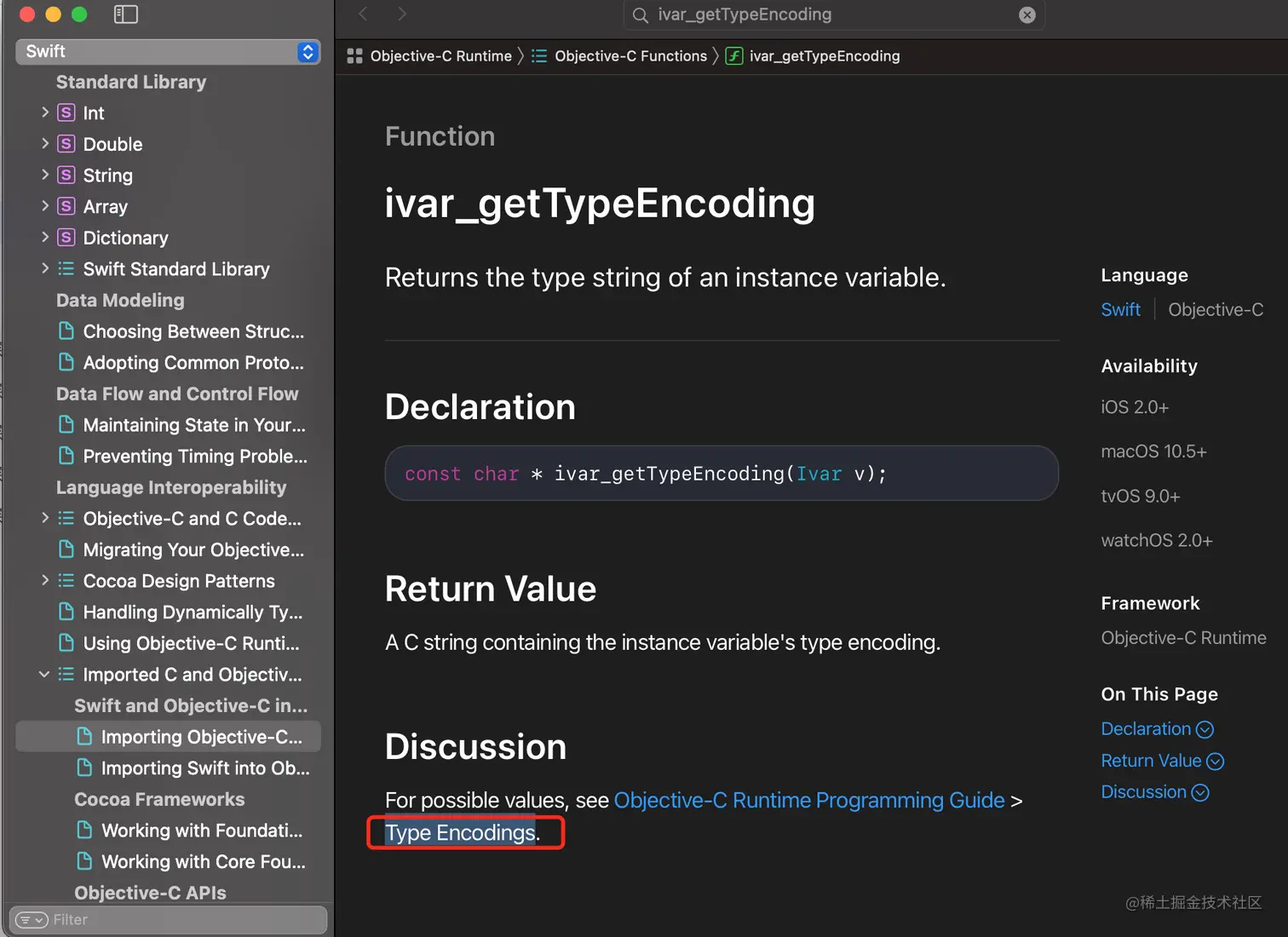The width and height of the screenshot is (1288, 937).
Task: Click the Standard Library section header
Action: click(x=131, y=82)
